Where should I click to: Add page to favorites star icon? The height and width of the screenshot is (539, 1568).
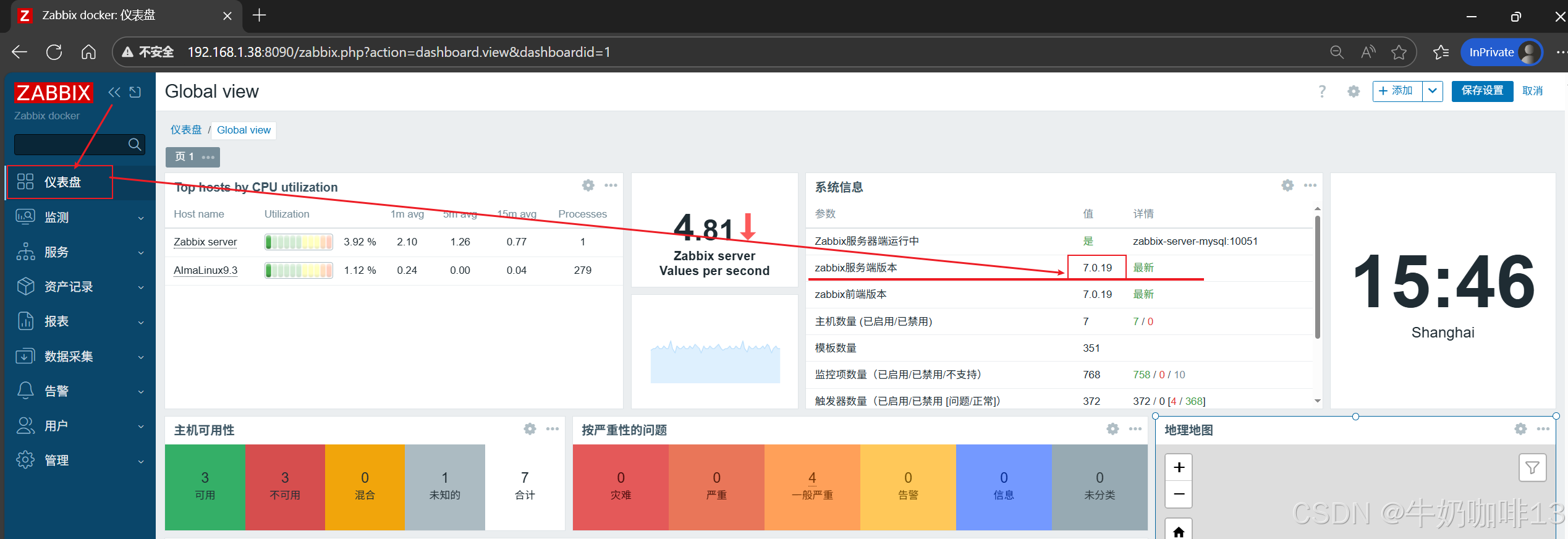pos(1399,53)
